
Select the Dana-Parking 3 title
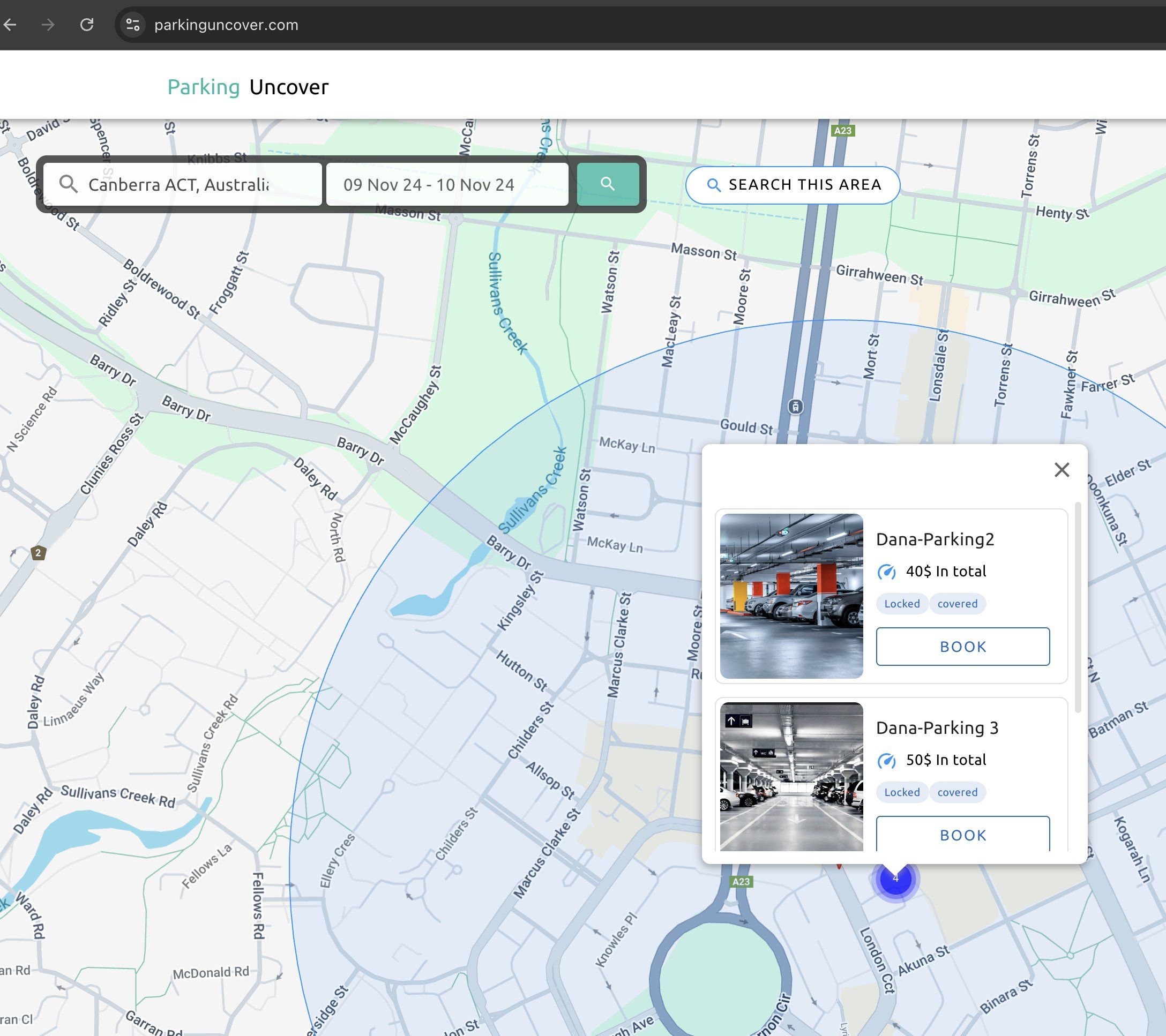coord(937,728)
